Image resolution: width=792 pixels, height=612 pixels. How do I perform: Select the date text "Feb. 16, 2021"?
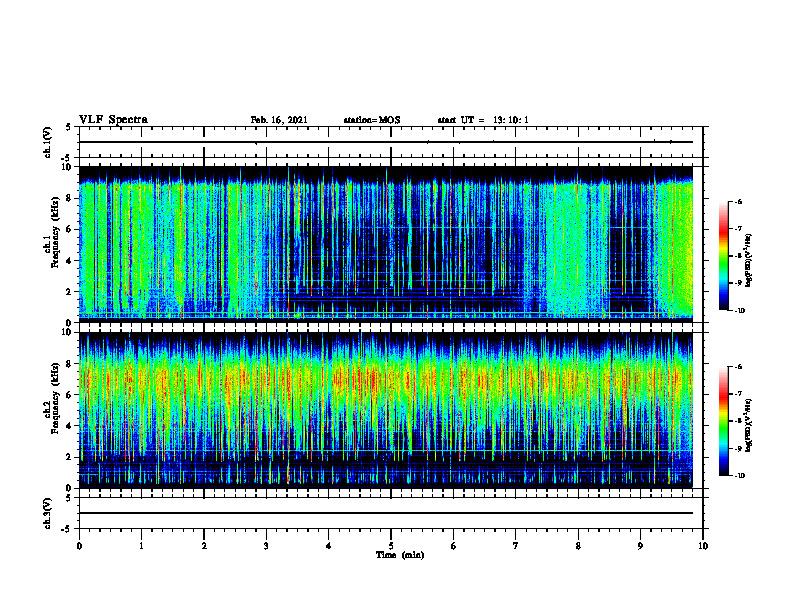point(279,120)
